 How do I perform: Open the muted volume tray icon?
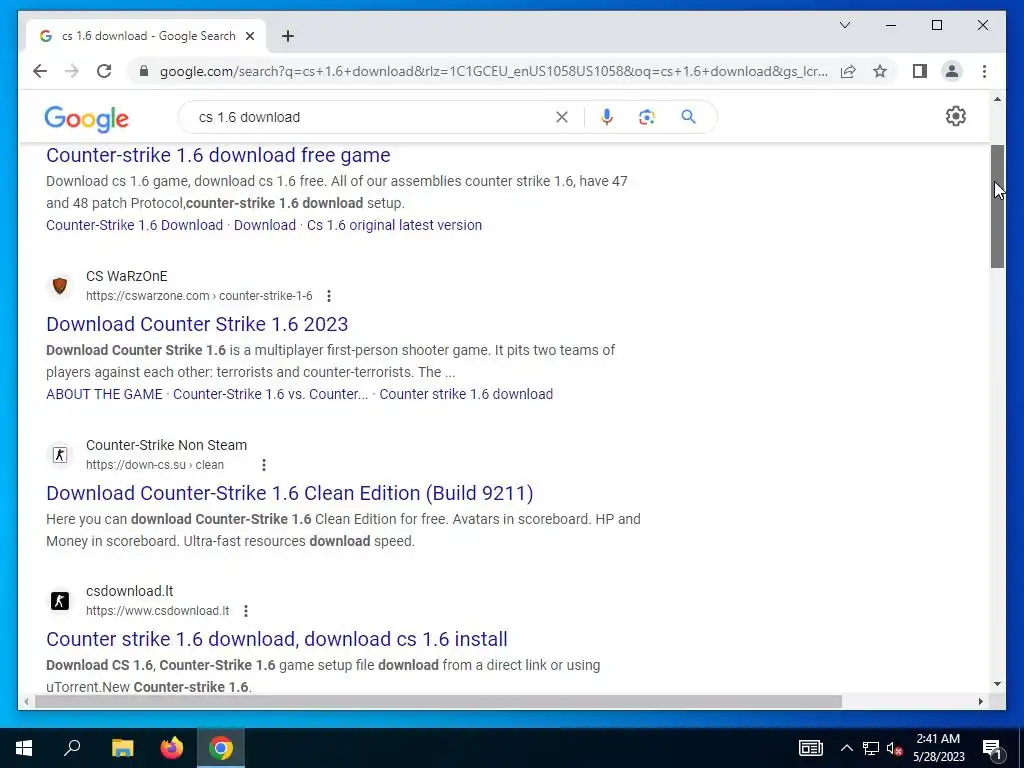(x=895, y=748)
